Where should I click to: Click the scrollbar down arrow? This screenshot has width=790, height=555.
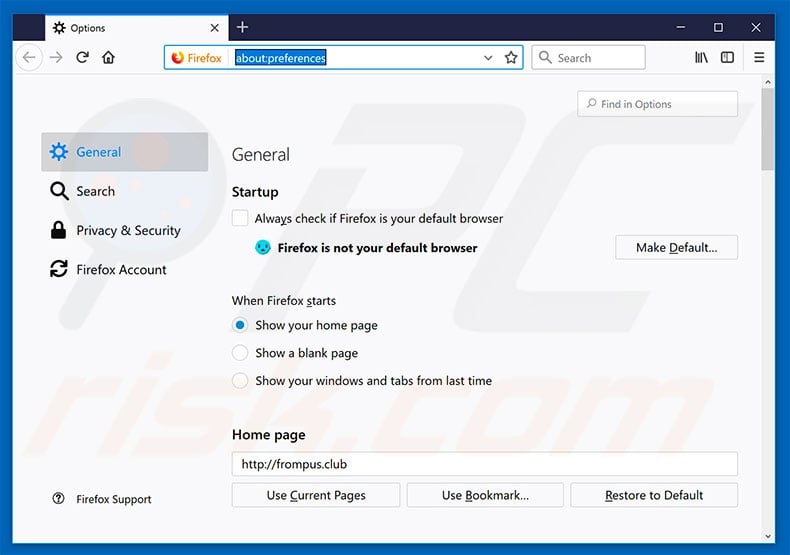coord(768,536)
